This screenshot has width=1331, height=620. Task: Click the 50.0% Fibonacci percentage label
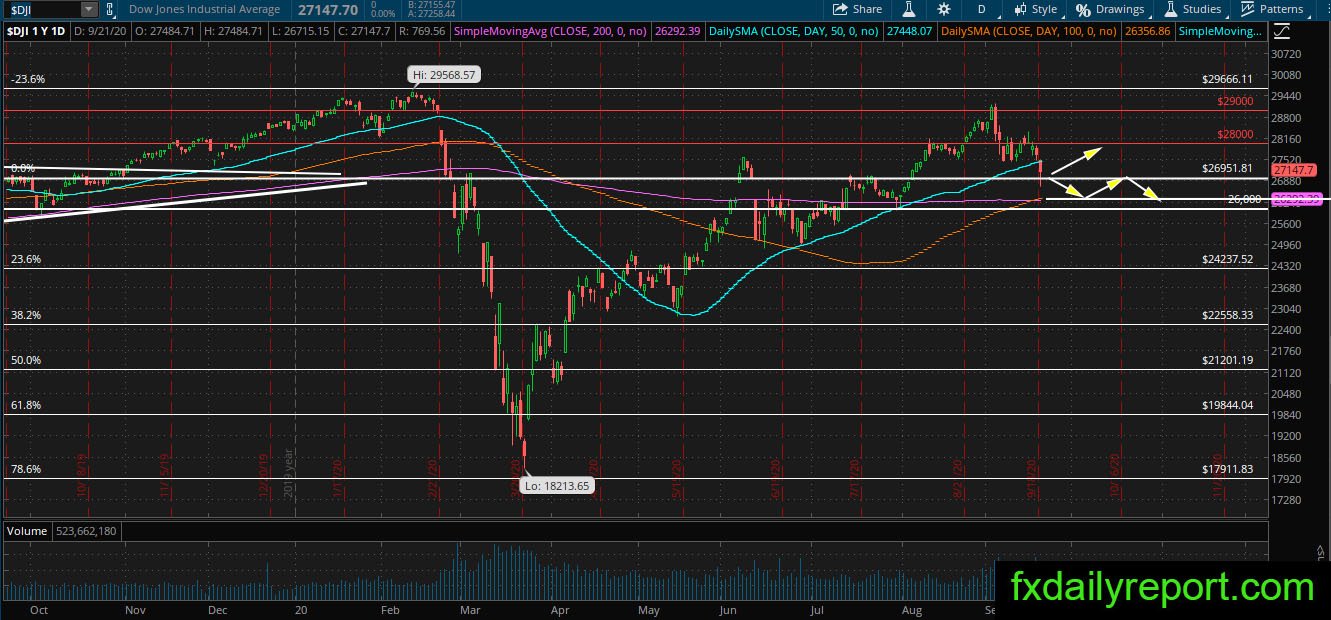click(25, 360)
